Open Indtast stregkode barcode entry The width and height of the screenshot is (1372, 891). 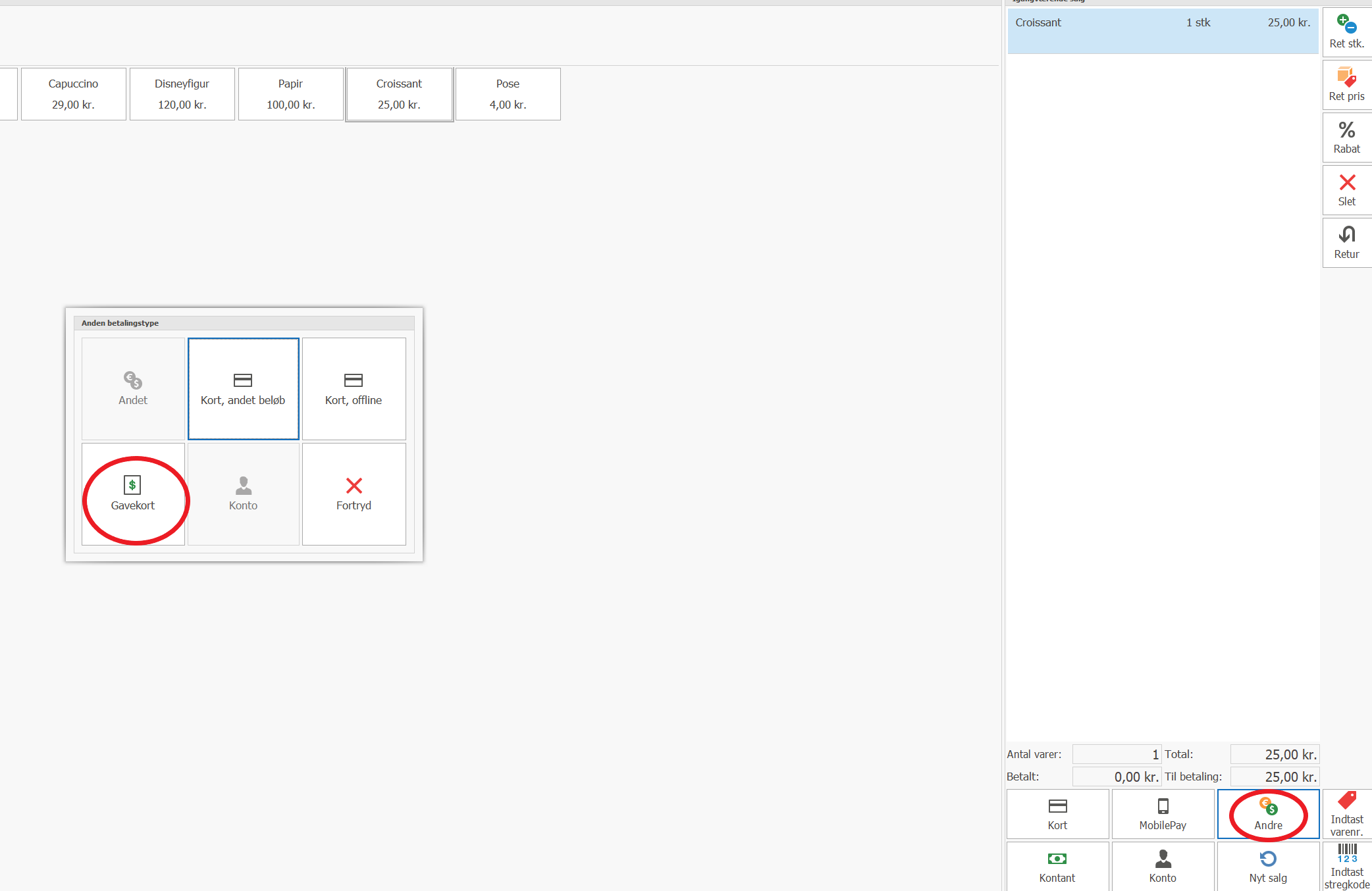[1346, 867]
